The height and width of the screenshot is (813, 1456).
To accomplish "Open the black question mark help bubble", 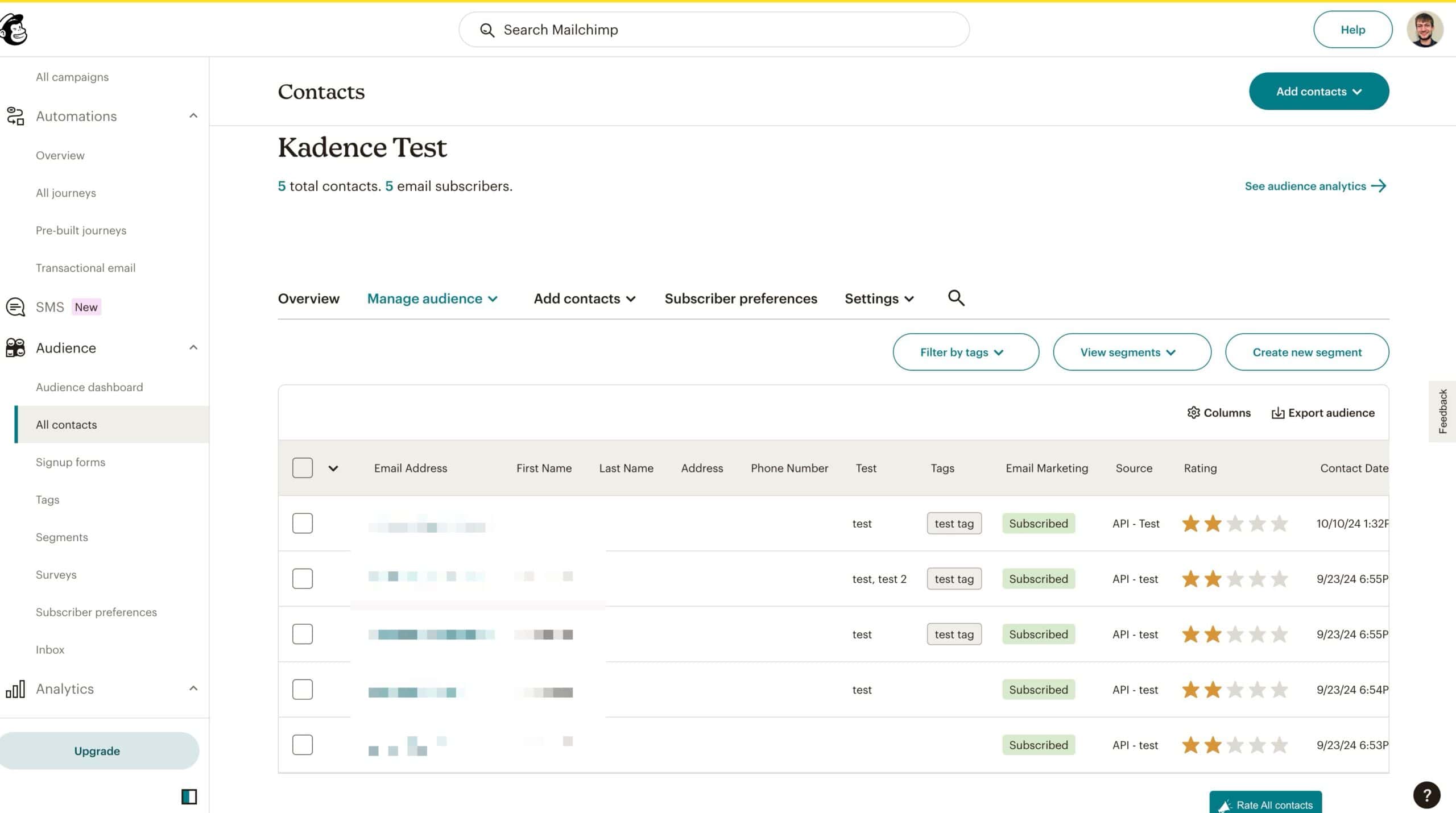I will 1426,795.
